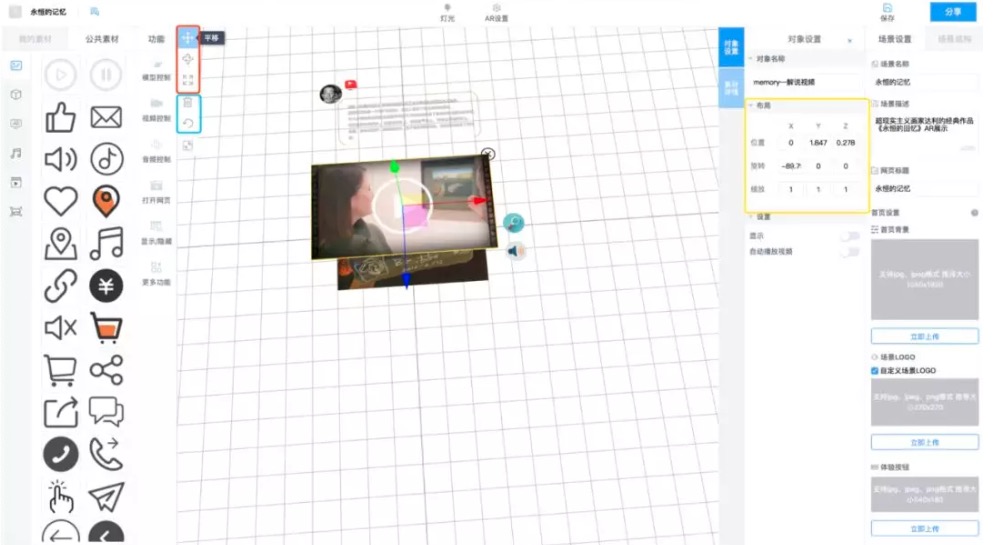This screenshot has height=545, width=995.
Task: Click the 保存 save button
Action: [887, 12]
